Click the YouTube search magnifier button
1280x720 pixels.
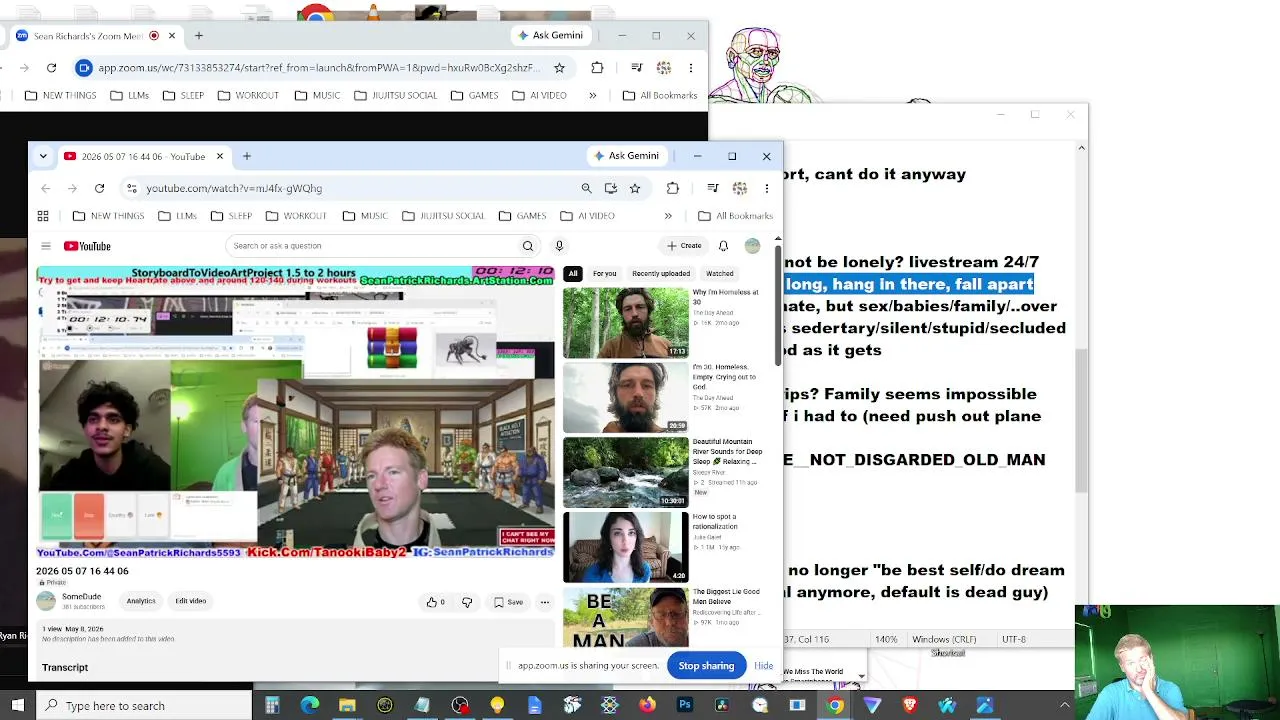coord(528,246)
